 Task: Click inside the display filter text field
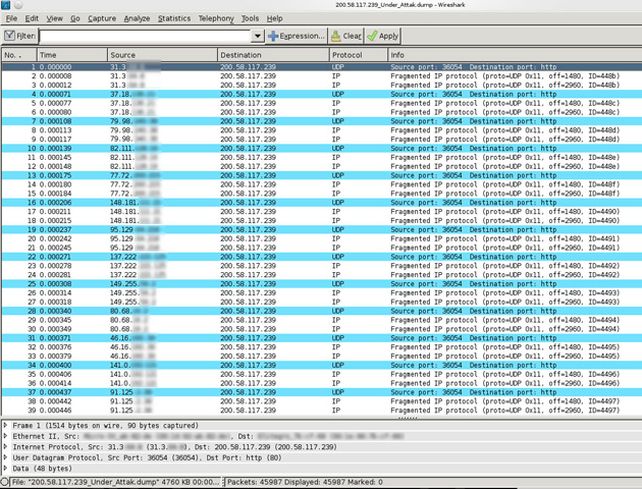point(145,36)
